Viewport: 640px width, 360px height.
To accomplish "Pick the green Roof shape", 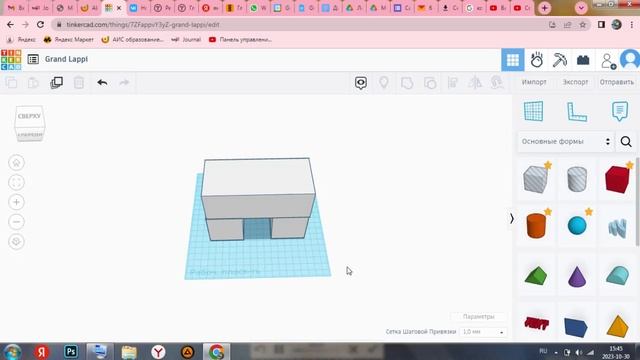I will (536, 276).
